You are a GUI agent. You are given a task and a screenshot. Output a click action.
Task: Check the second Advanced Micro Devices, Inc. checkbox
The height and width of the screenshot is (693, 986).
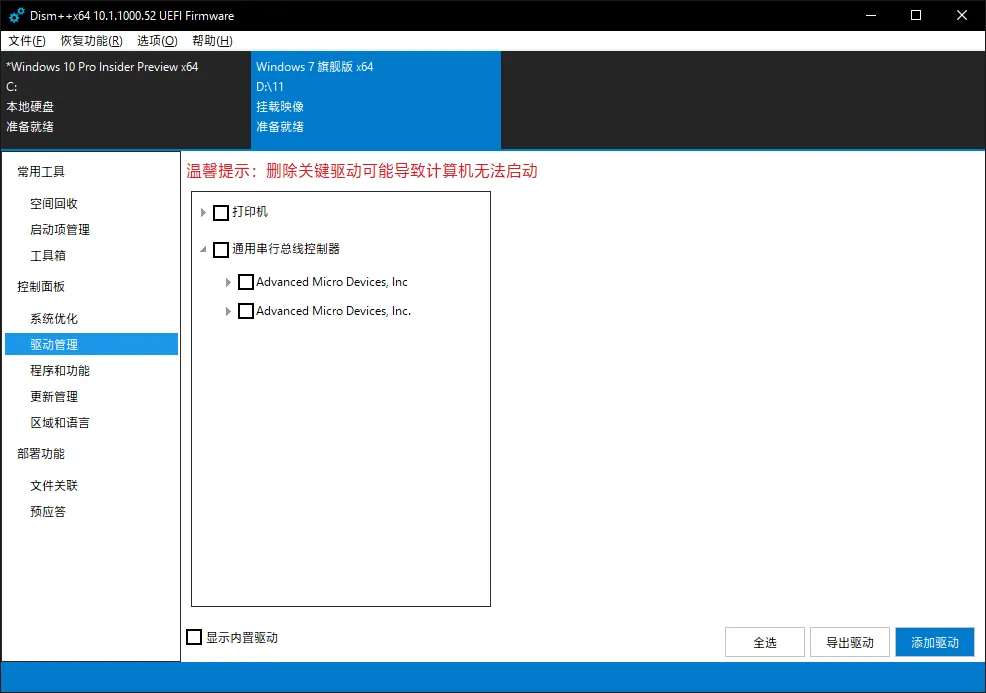point(246,311)
